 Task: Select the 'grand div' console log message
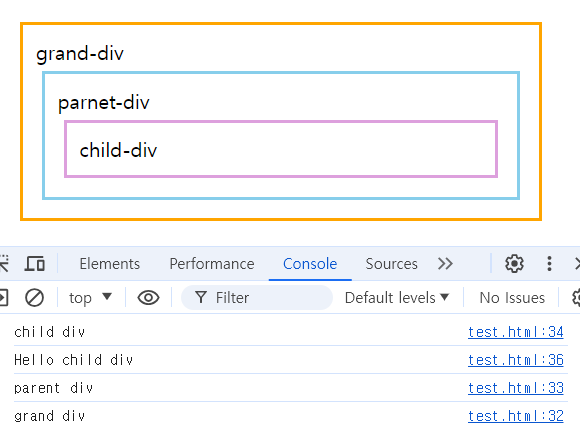click(50, 416)
